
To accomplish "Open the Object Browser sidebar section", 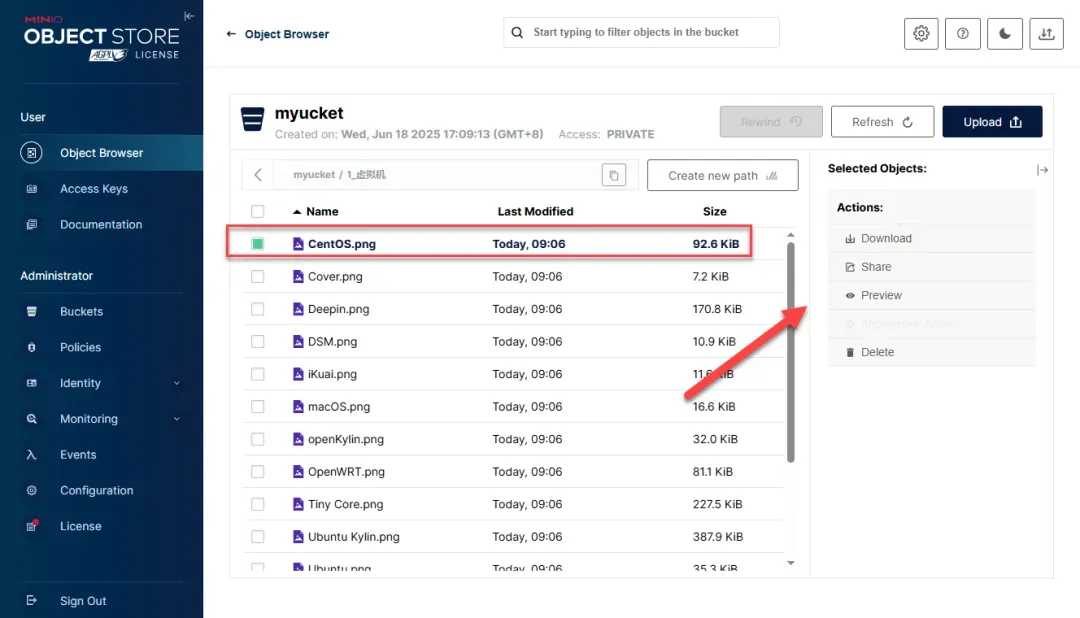I will coord(100,152).
